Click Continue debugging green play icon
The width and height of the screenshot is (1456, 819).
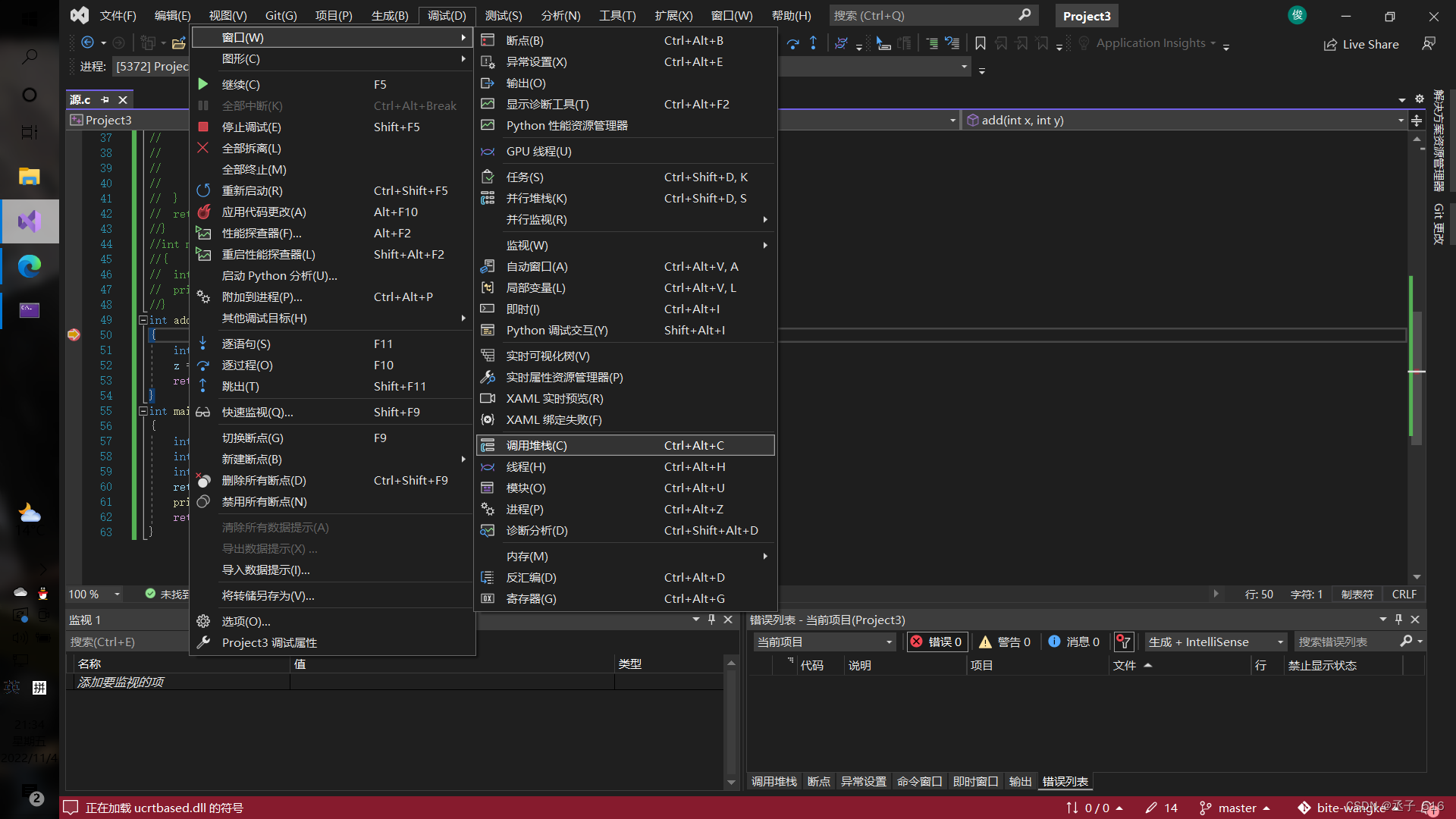(202, 84)
